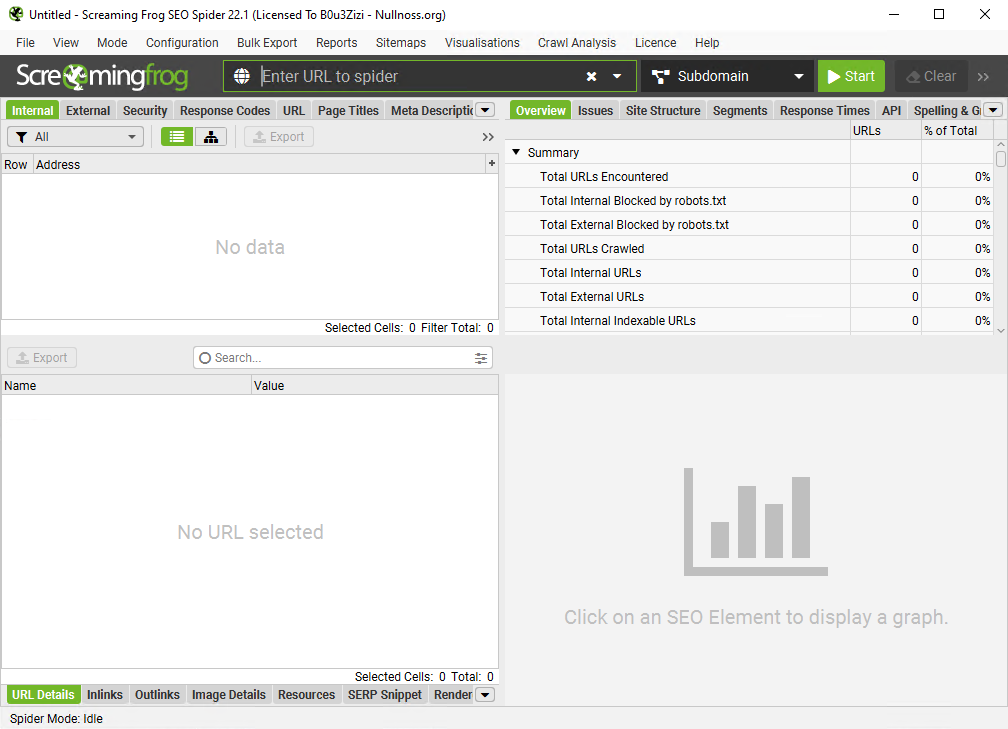Expand upper pane search chevrons
This screenshot has width=1008, height=729.
pyautogui.click(x=488, y=137)
